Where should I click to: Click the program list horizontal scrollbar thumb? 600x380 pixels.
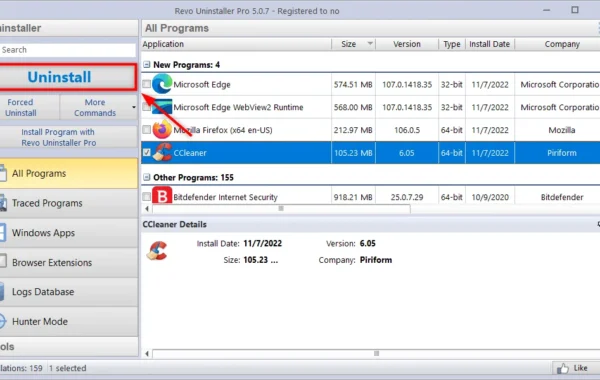click(x=281, y=209)
